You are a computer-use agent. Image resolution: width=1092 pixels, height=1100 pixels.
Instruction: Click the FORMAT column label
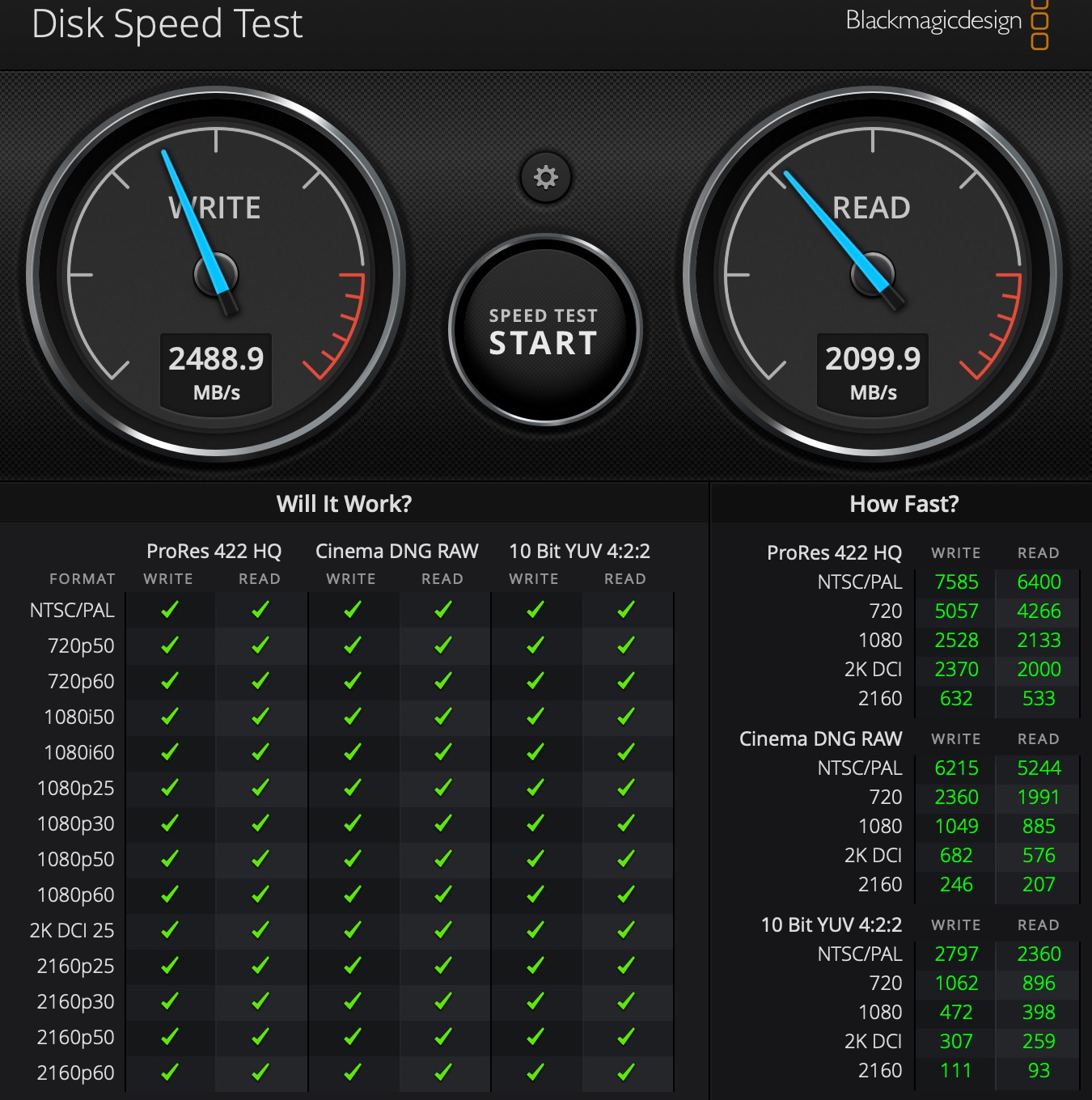pyautogui.click(x=83, y=579)
